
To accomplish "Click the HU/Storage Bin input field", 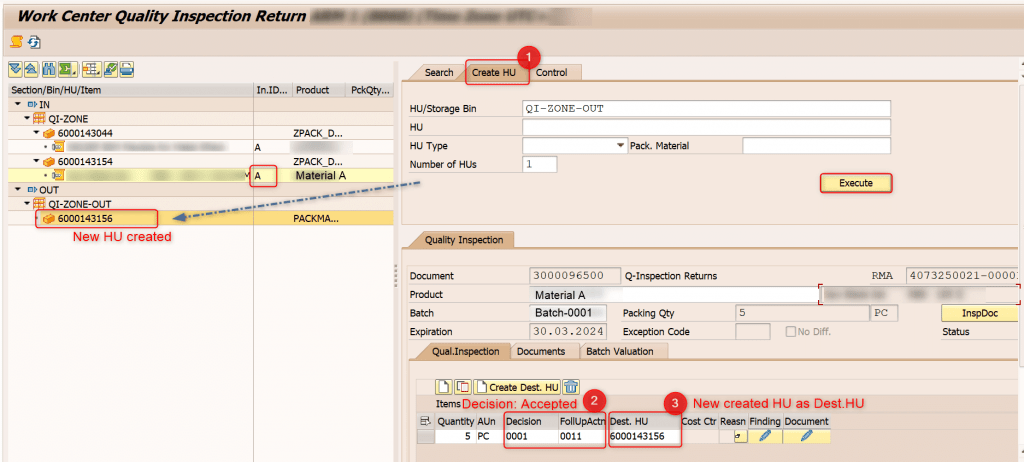I will click(x=707, y=108).
